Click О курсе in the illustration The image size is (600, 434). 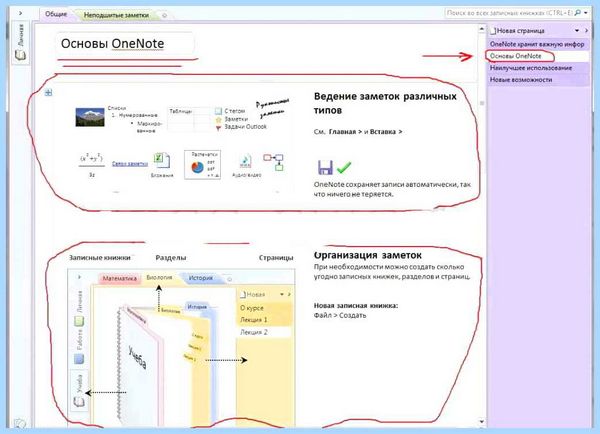pyautogui.click(x=264, y=307)
